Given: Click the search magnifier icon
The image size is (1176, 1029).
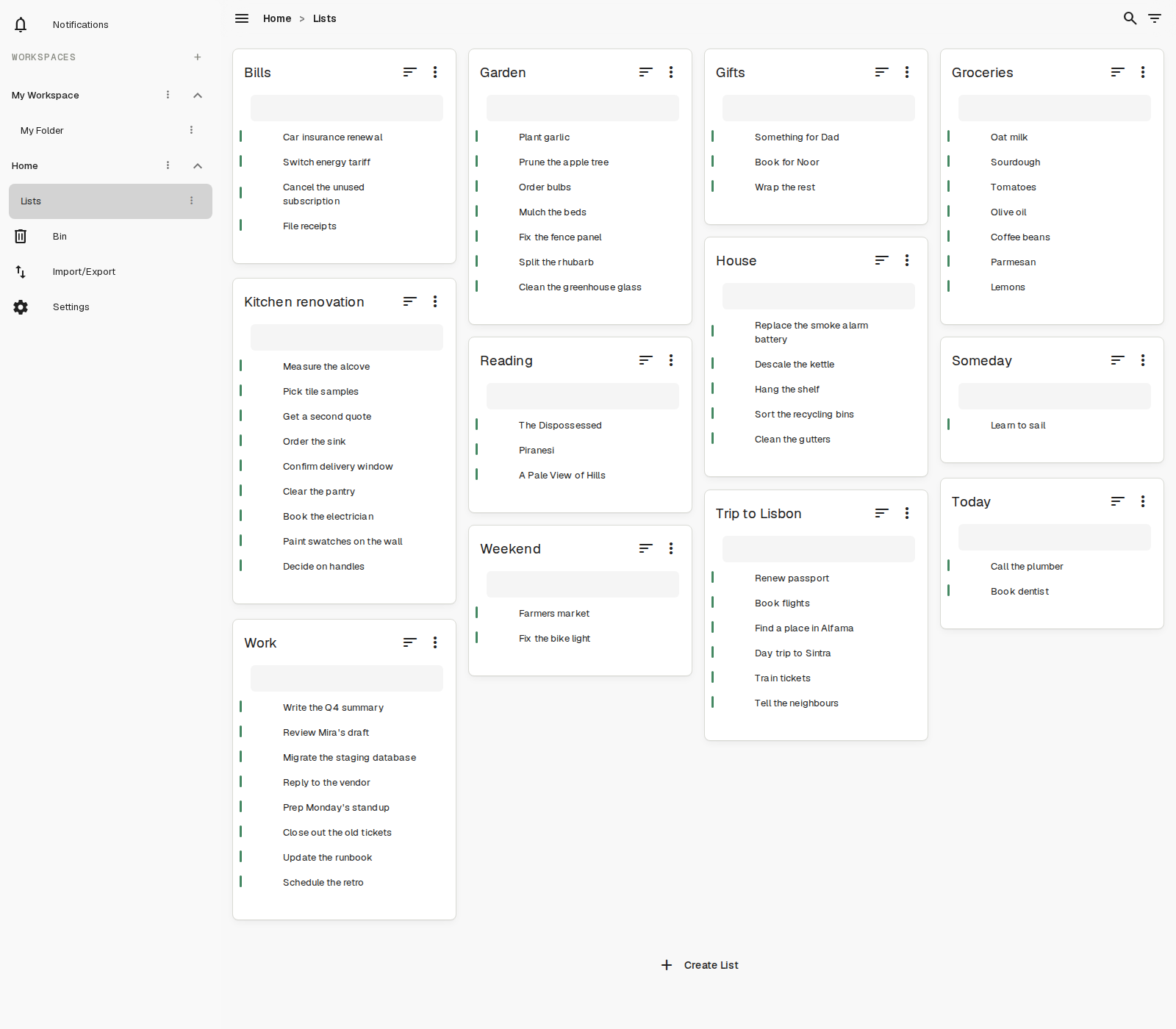Looking at the screenshot, I should click(1130, 18).
